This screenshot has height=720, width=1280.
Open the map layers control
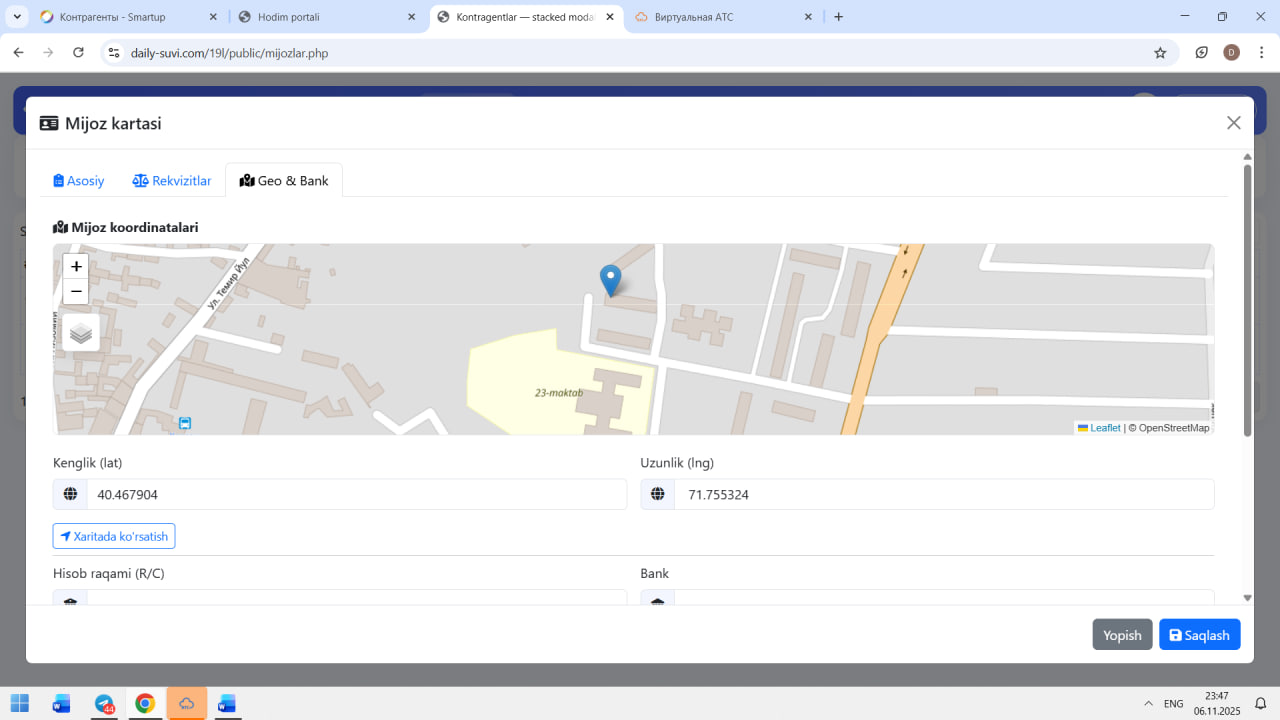pyautogui.click(x=81, y=333)
